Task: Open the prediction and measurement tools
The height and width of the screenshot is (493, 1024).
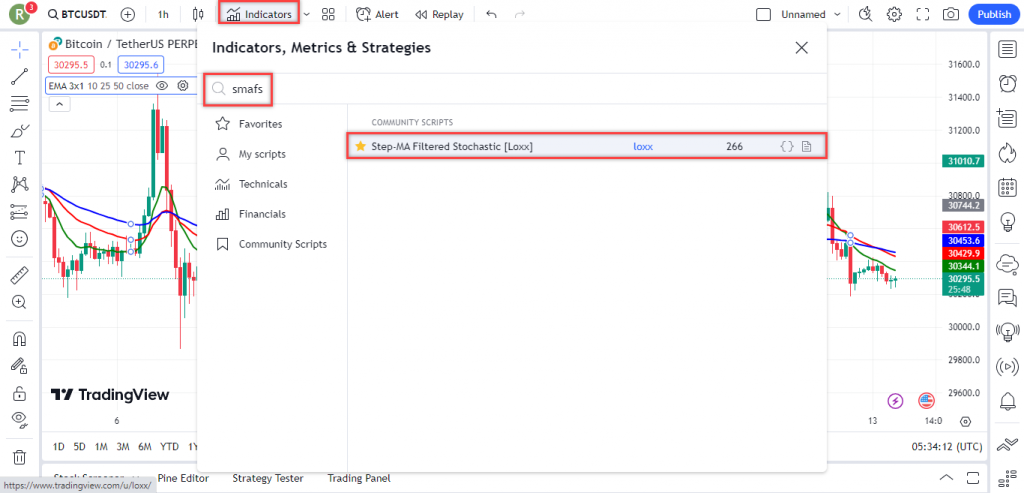Action: [x=20, y=212]
